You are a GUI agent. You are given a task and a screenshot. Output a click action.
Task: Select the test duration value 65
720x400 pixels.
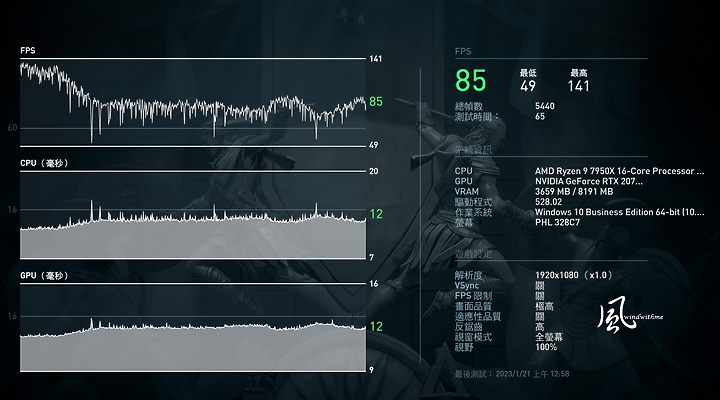[540, 117]
